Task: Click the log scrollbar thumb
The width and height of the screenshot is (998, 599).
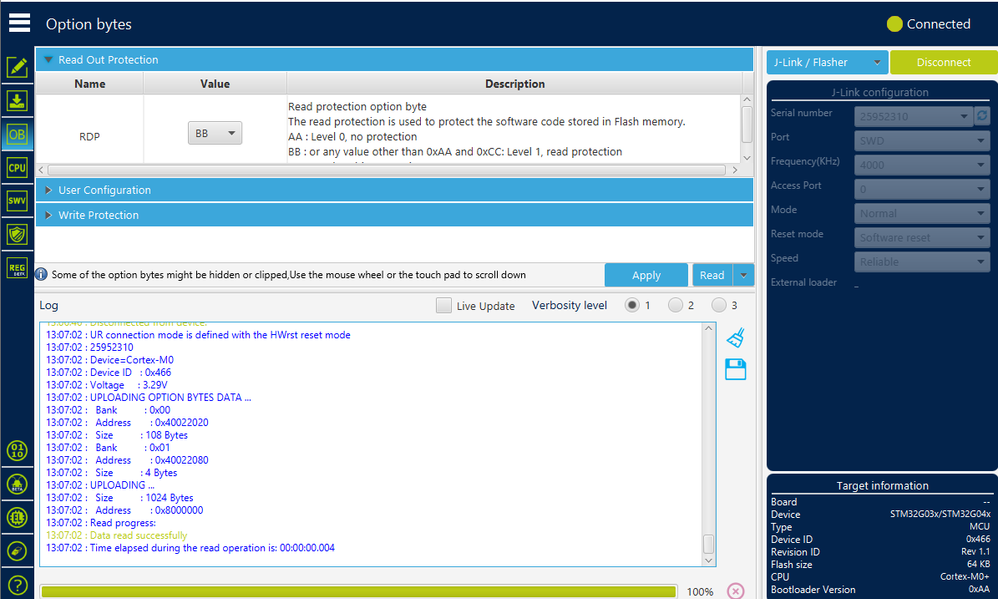Action: coord(708,544)
